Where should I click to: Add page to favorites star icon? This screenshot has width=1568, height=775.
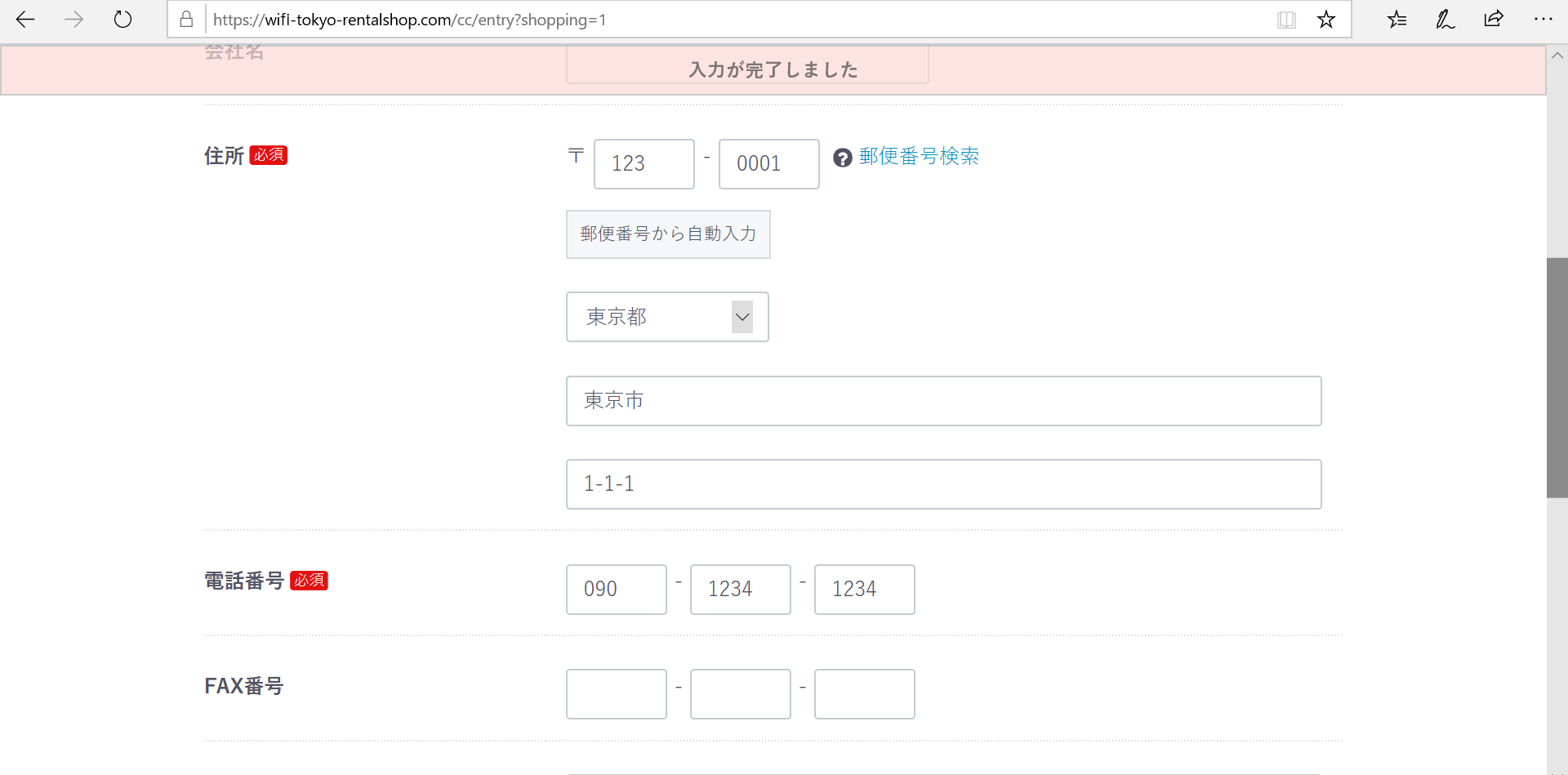click(1326, 20)
